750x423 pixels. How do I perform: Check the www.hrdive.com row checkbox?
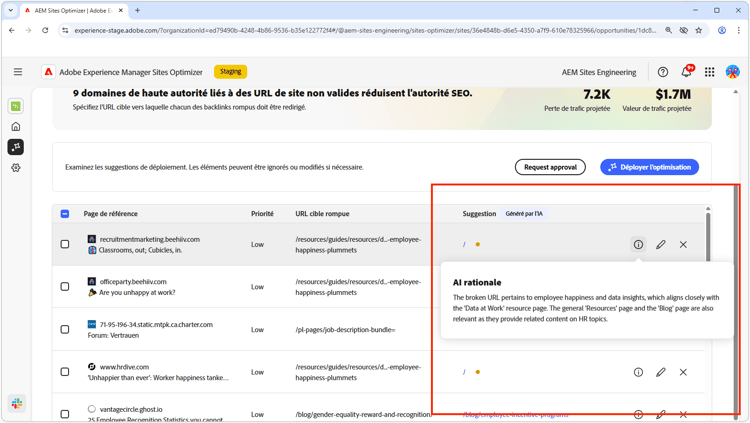[65, 372]
